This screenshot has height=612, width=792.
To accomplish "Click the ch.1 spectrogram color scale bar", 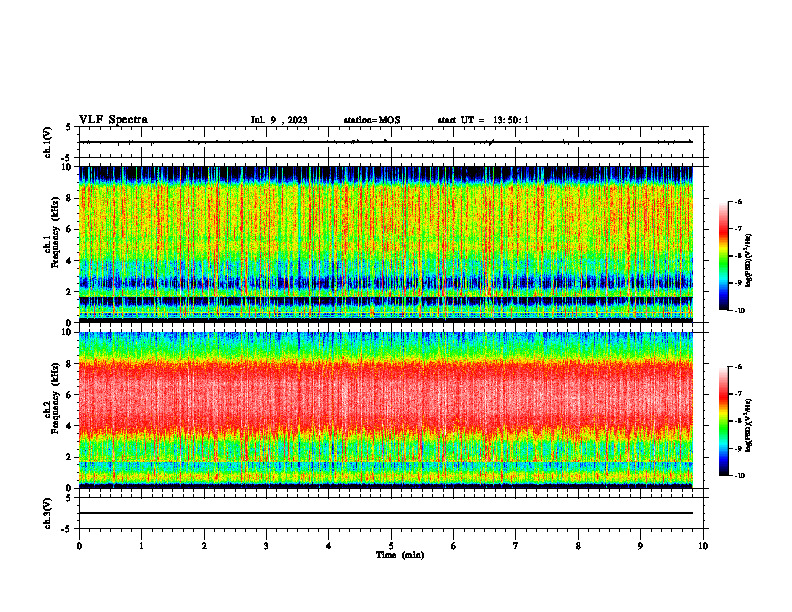I will pos(723,256).
